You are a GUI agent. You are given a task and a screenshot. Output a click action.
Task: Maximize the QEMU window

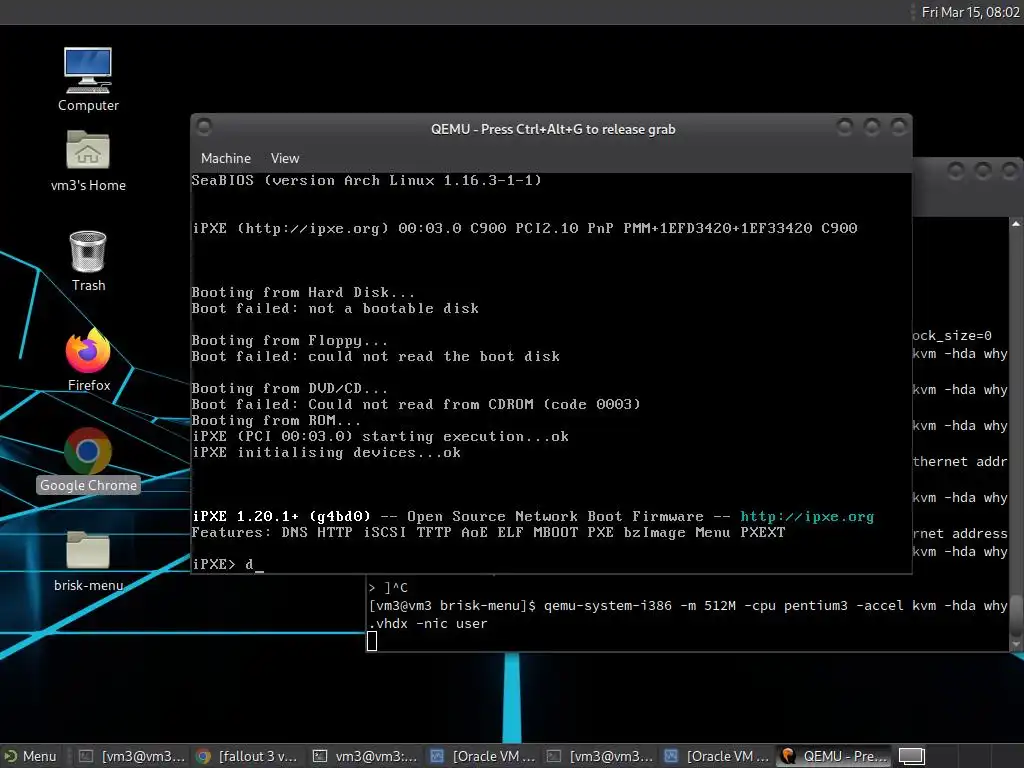coord(872,127)
